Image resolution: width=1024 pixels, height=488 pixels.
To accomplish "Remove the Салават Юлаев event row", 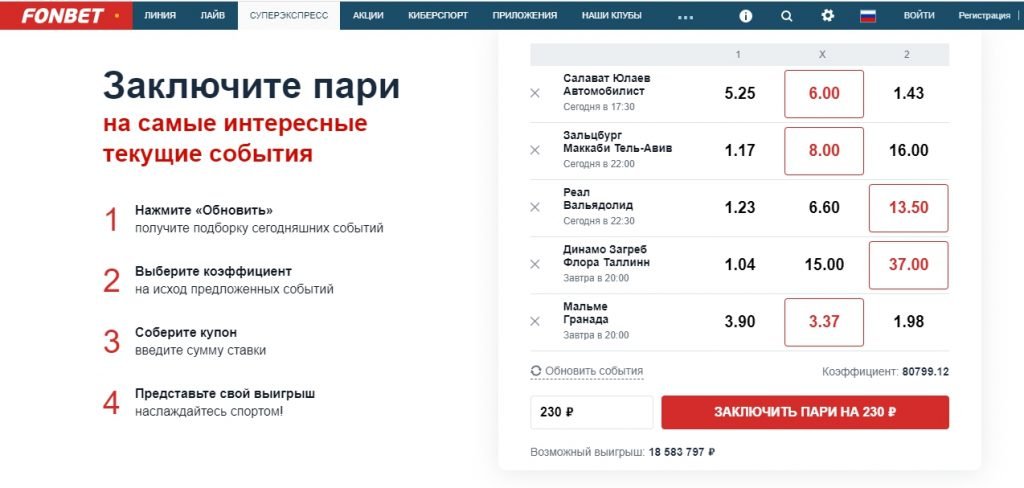I will click(x=534, y=93).
